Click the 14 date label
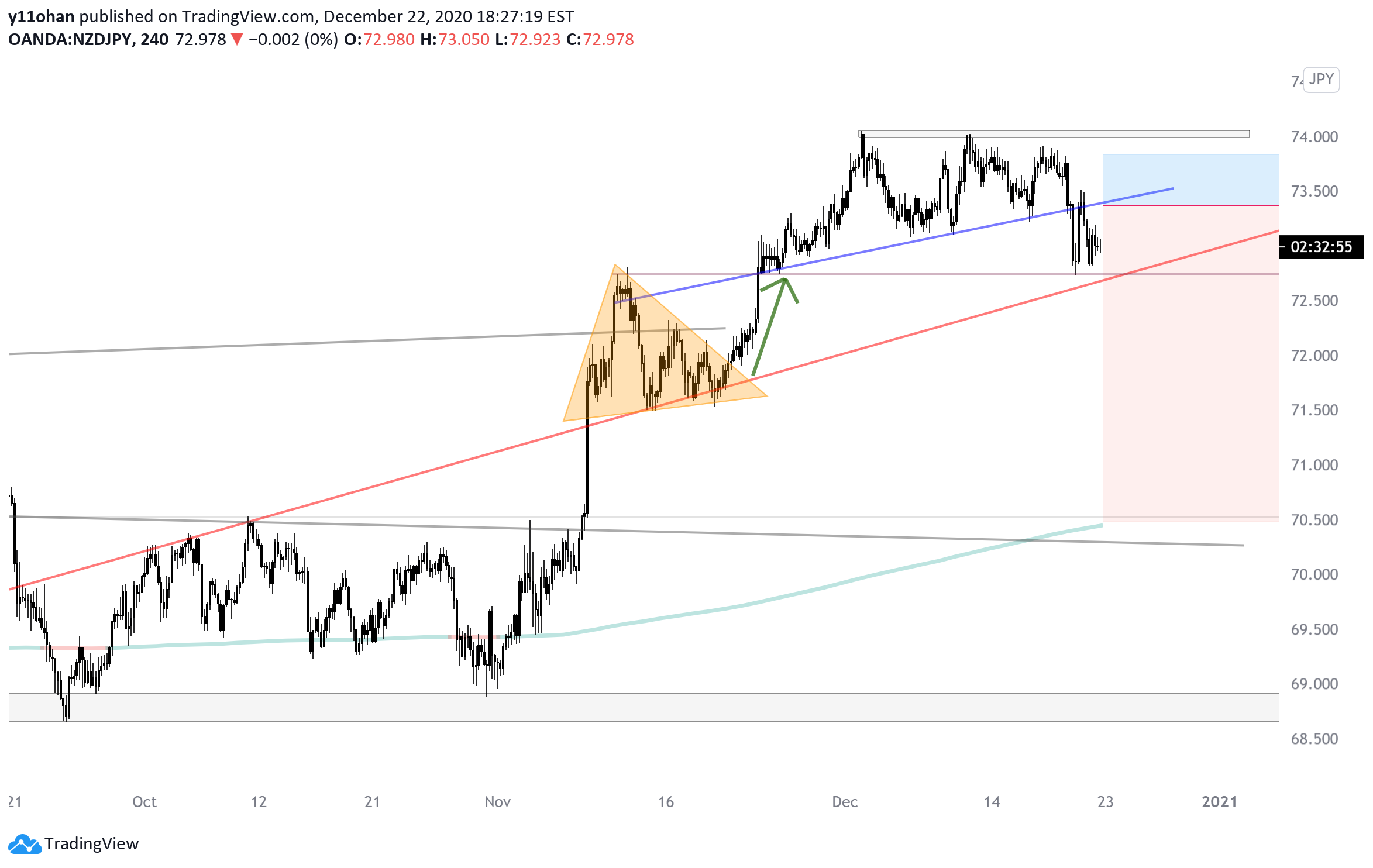Screen dimensions: 1373x868 992,802
